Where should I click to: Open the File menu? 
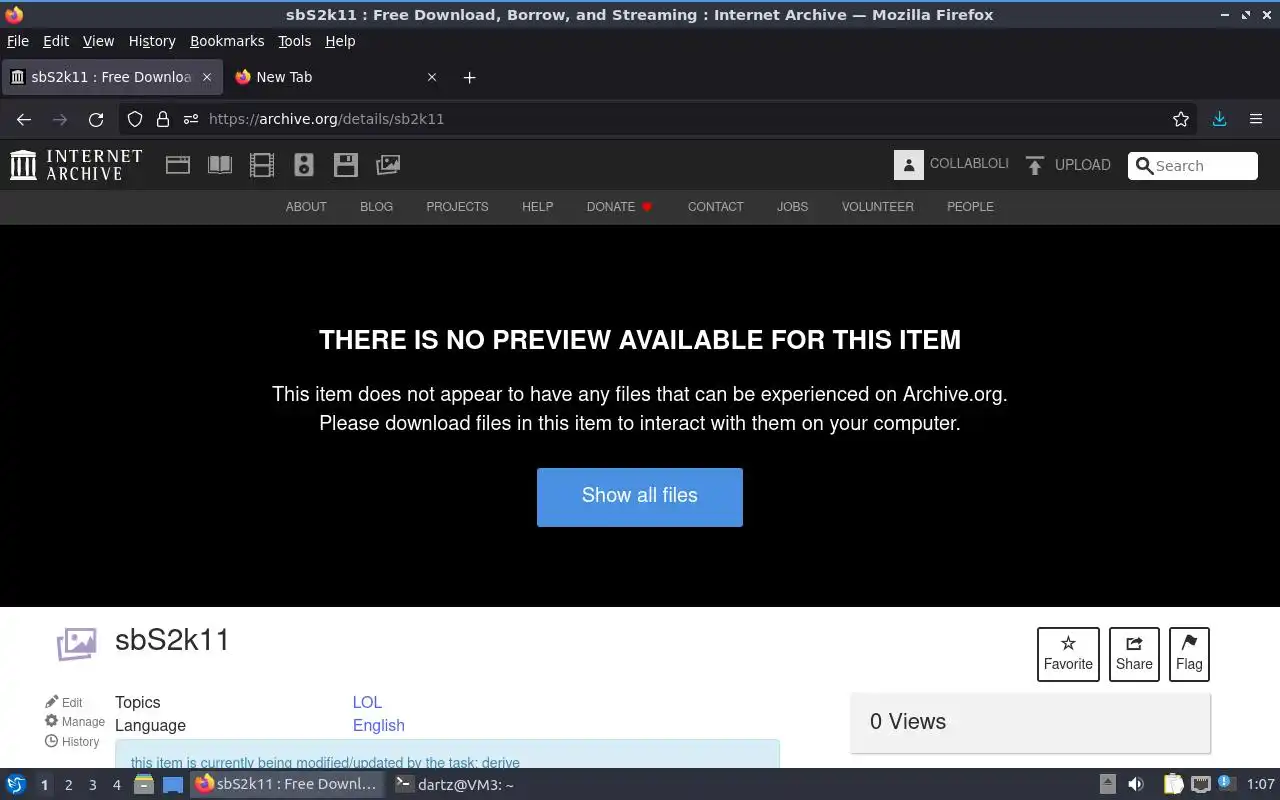click(x=18, y=41)
